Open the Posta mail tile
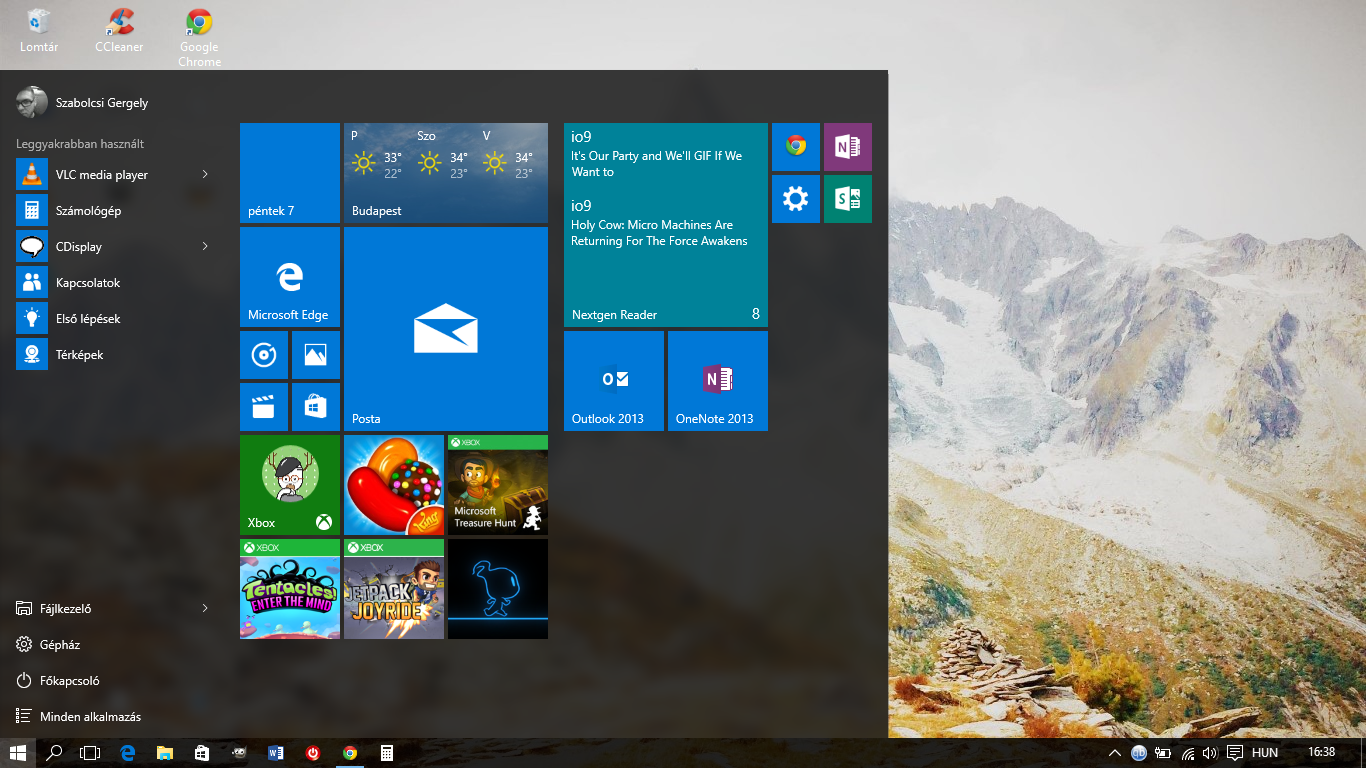Image resolution: width=1366 pixels, height=768 pixels. (446, 329)
